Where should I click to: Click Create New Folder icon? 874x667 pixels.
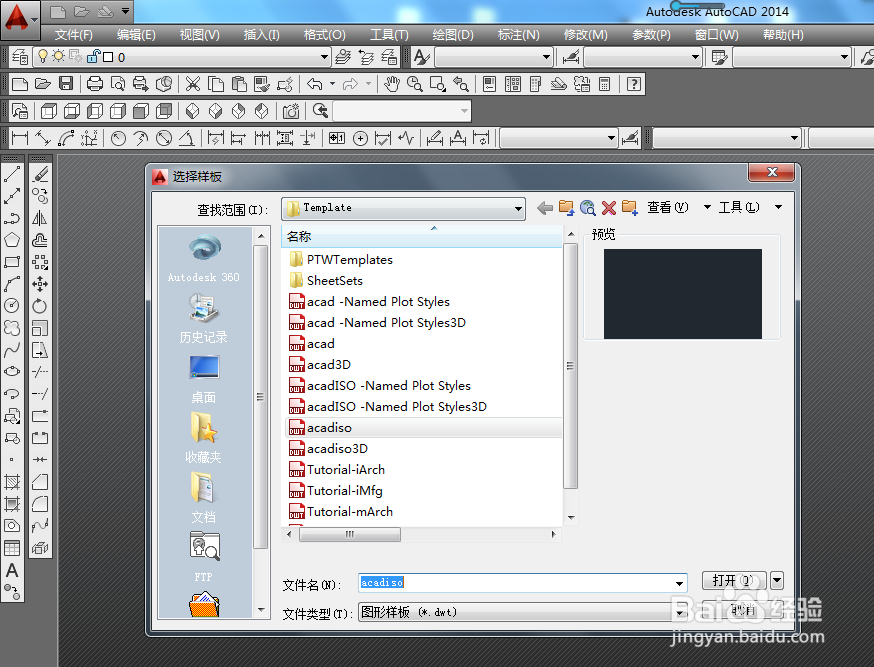[x=630, y=208]
